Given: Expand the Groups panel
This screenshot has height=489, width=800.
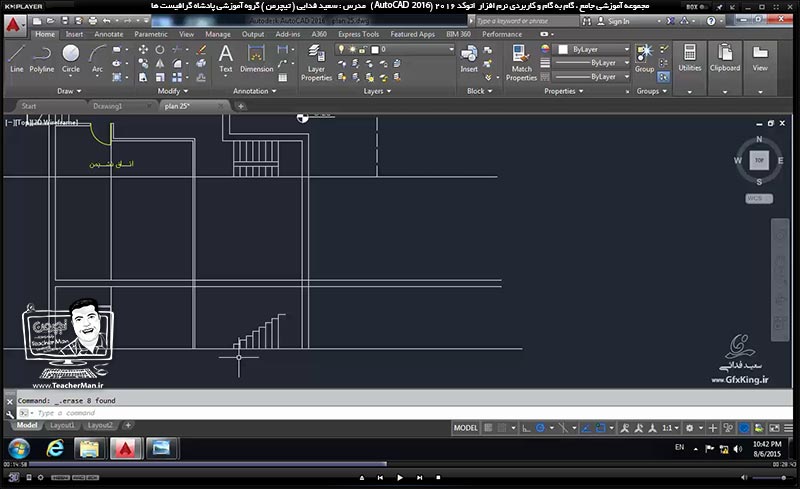Looking at the screenshot, I should click(652, 91).
